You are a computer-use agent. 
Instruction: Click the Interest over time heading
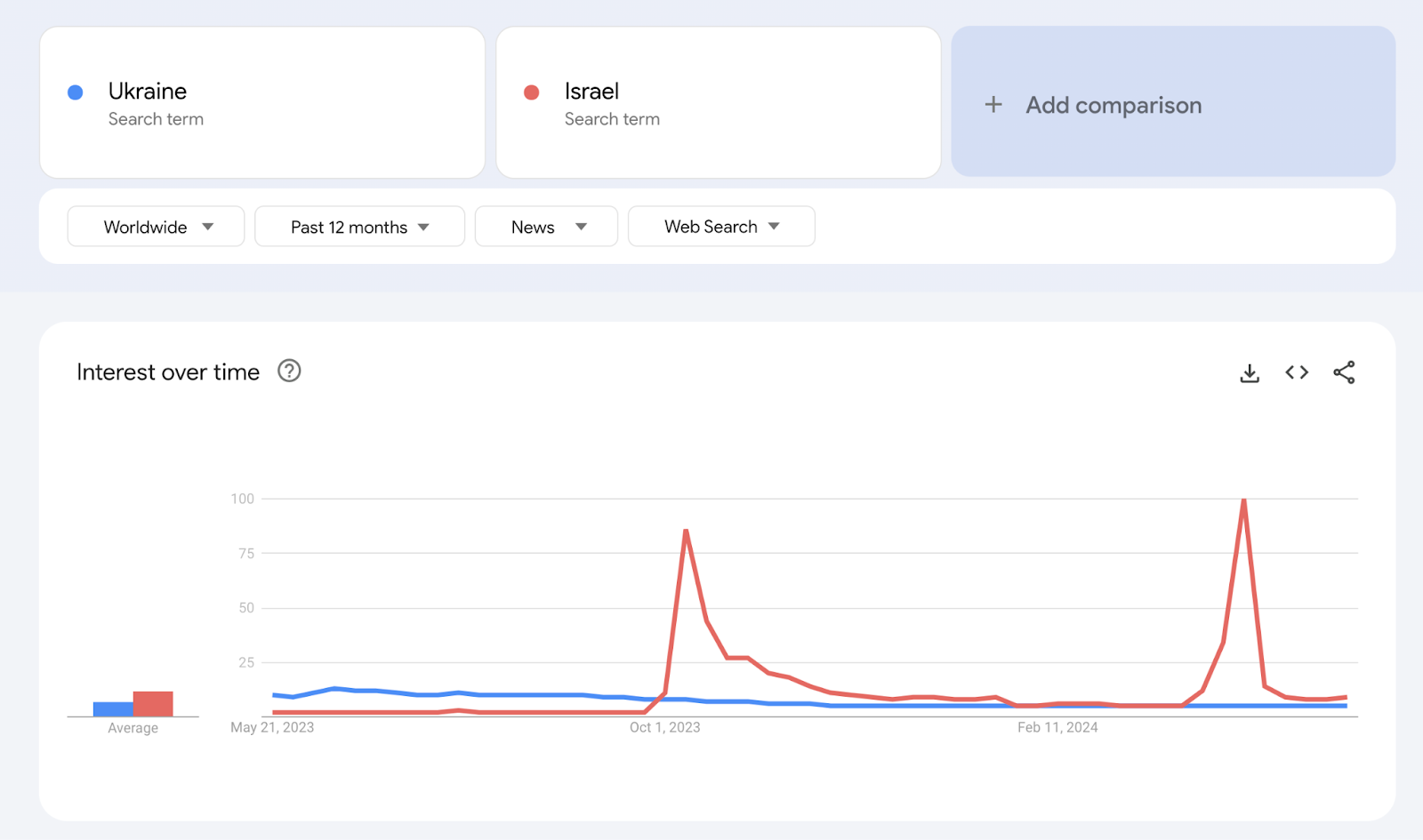click(x=168, y=372)
